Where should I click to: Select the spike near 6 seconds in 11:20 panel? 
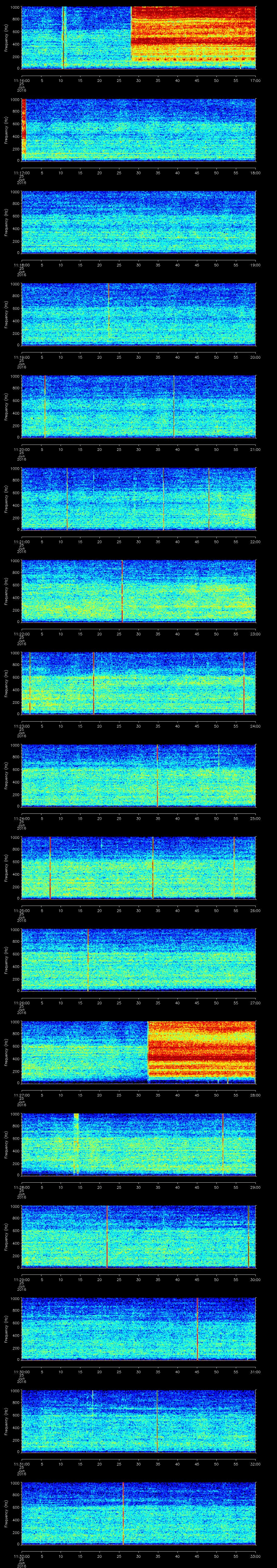click(x=44, y=405)
